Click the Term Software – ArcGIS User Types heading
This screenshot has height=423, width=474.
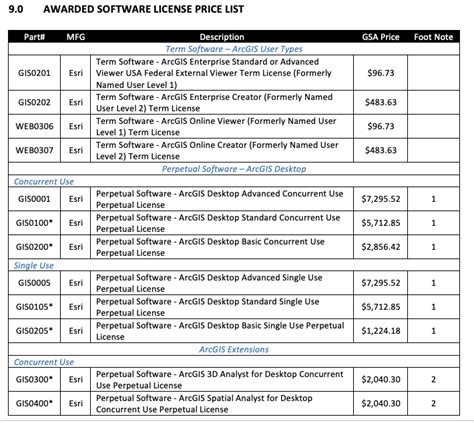[234, 49]
